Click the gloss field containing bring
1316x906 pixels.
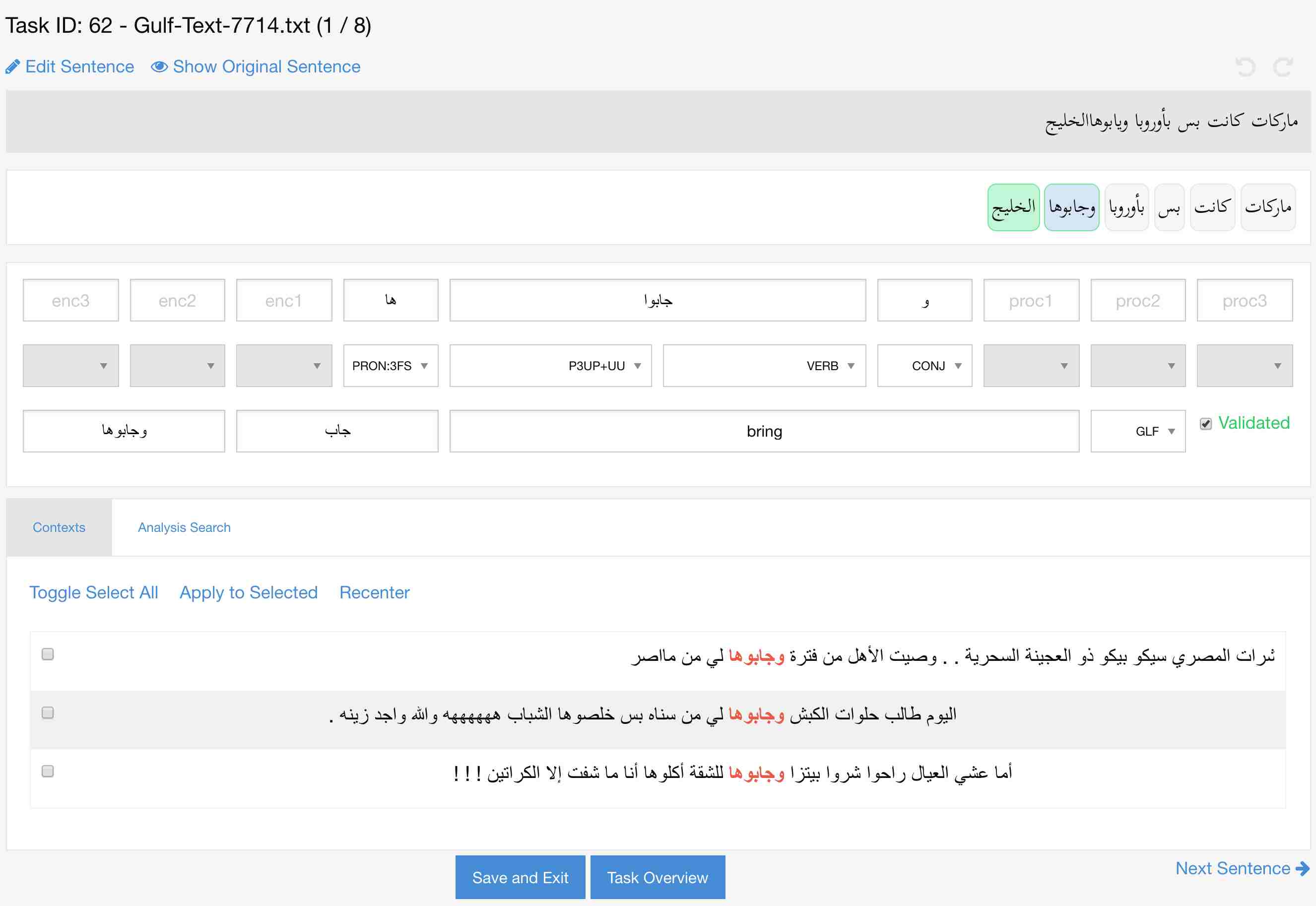coord(764,432)
